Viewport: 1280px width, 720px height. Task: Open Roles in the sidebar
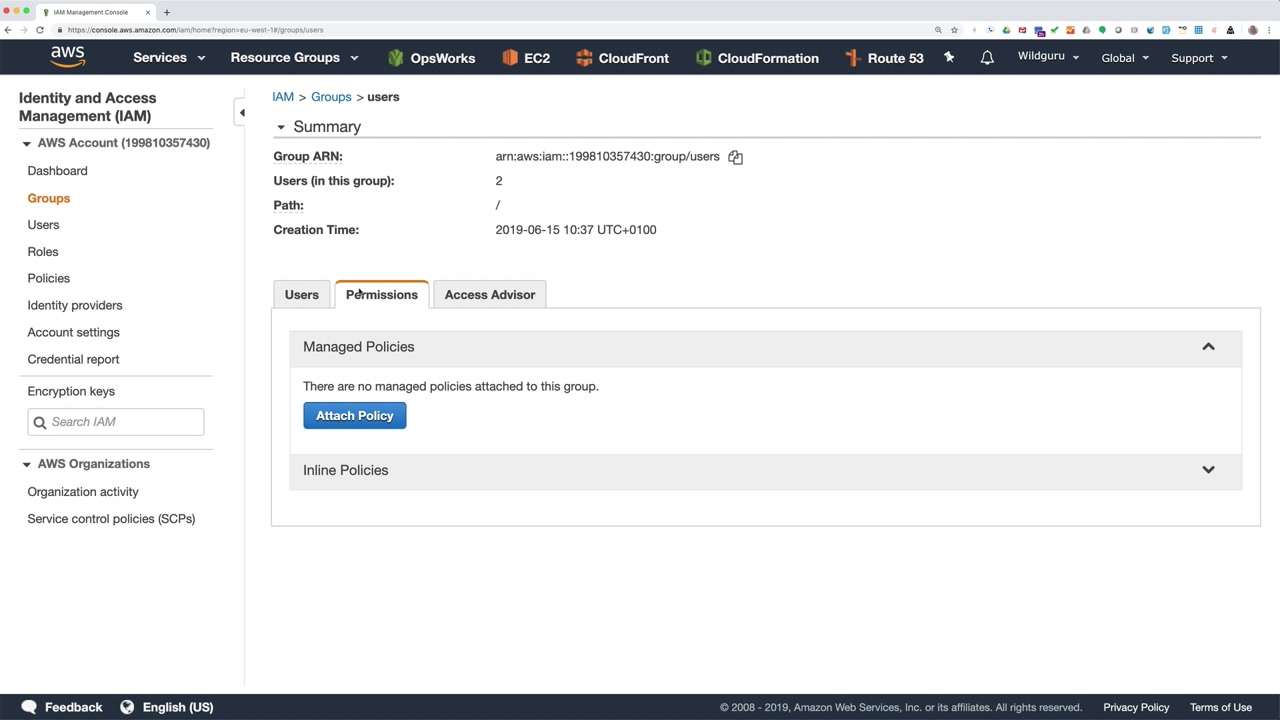[43, 252]
